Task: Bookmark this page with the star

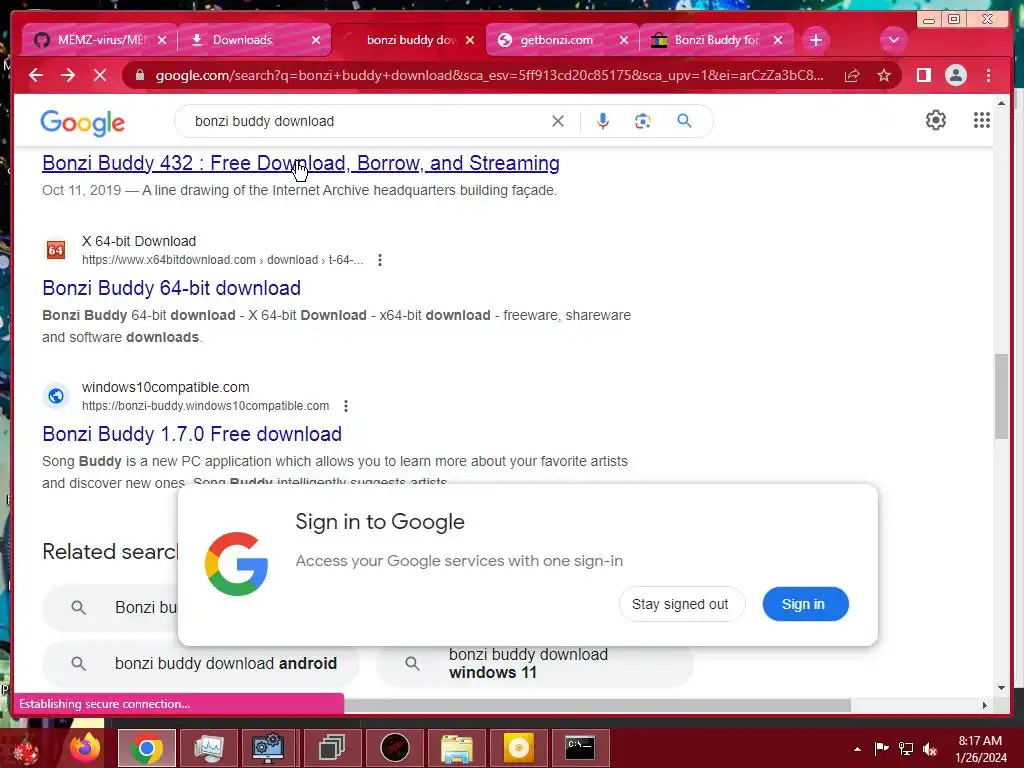Action: pos(884,75)
